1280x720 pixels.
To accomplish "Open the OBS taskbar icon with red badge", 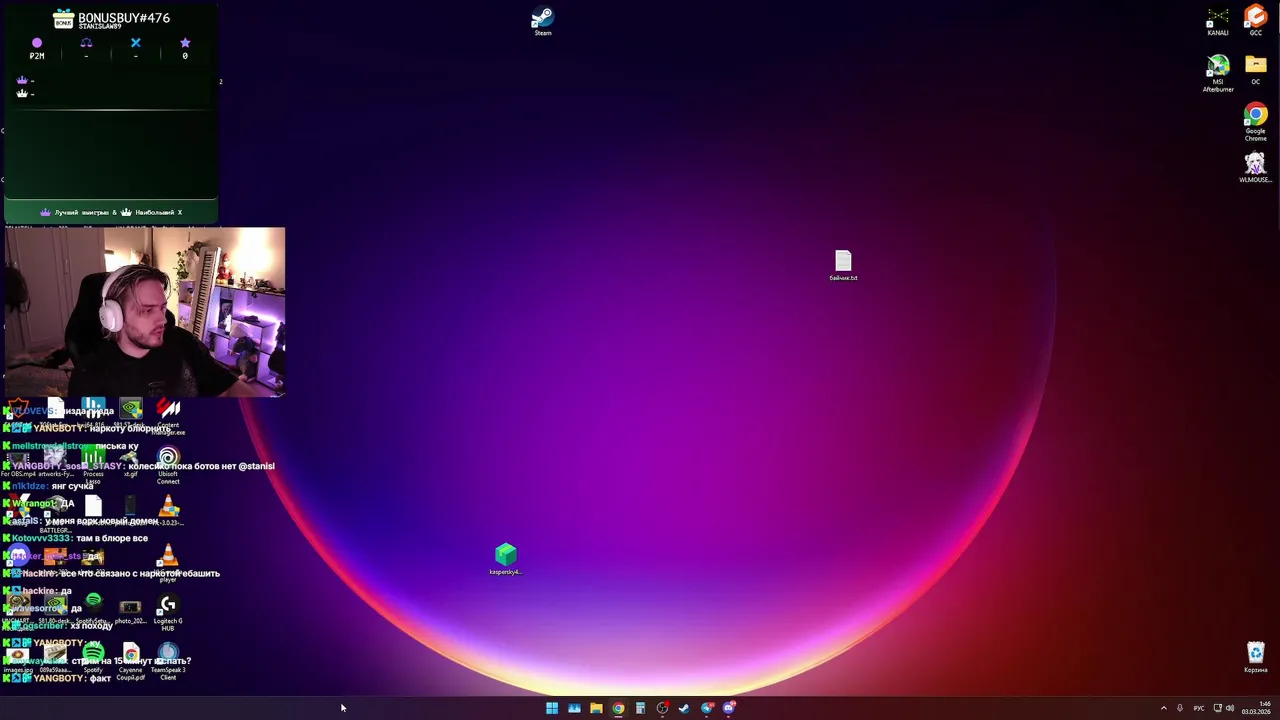I will click(662, 708).
